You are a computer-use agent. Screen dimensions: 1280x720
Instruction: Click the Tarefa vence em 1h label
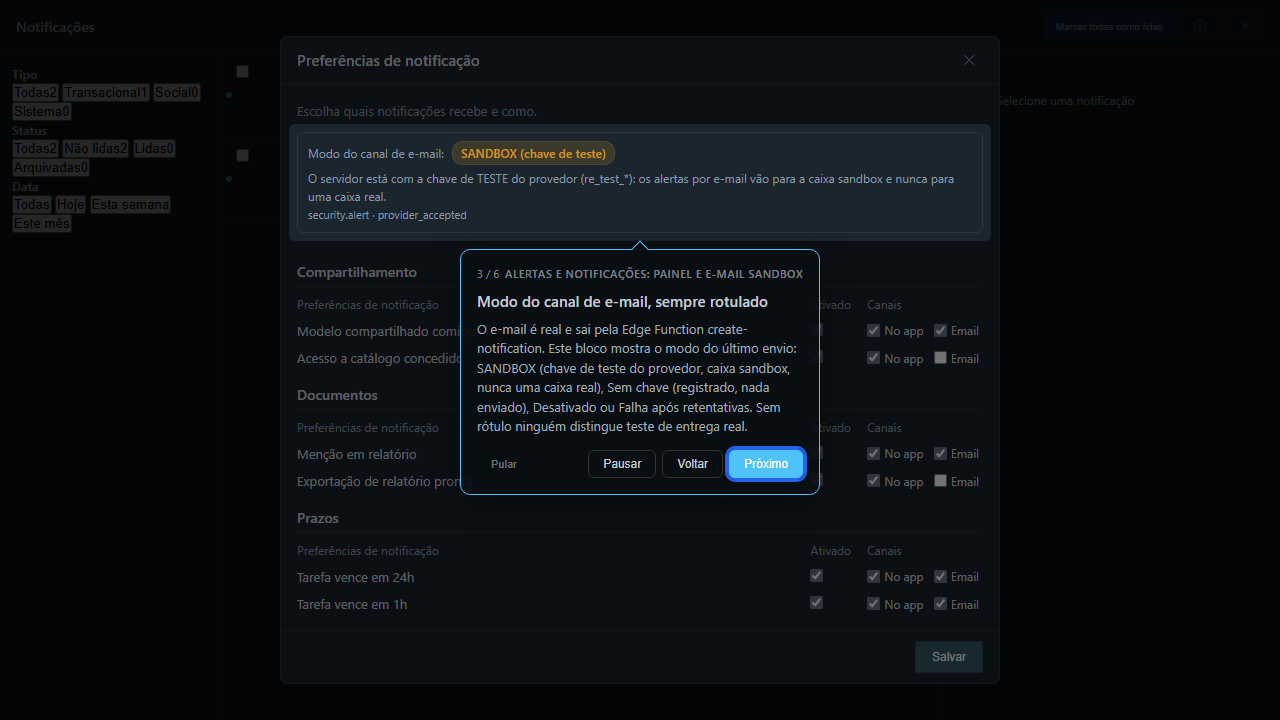coord(352,604)
